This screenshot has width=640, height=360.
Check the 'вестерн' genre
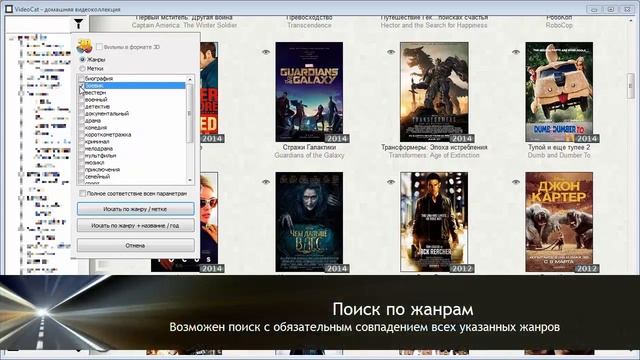tap(81, 93)
